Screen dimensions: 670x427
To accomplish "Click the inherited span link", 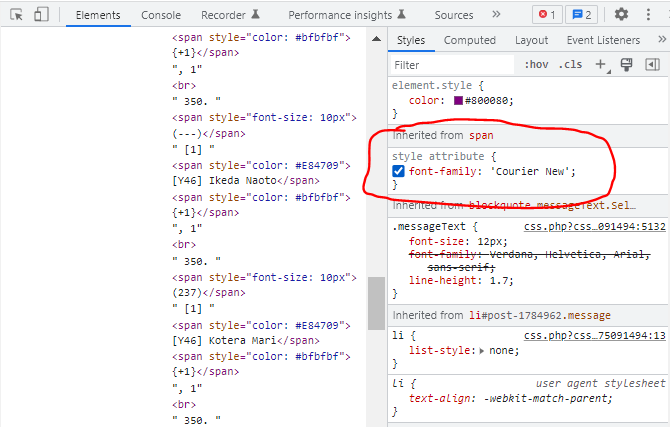I will pos(481,135).
